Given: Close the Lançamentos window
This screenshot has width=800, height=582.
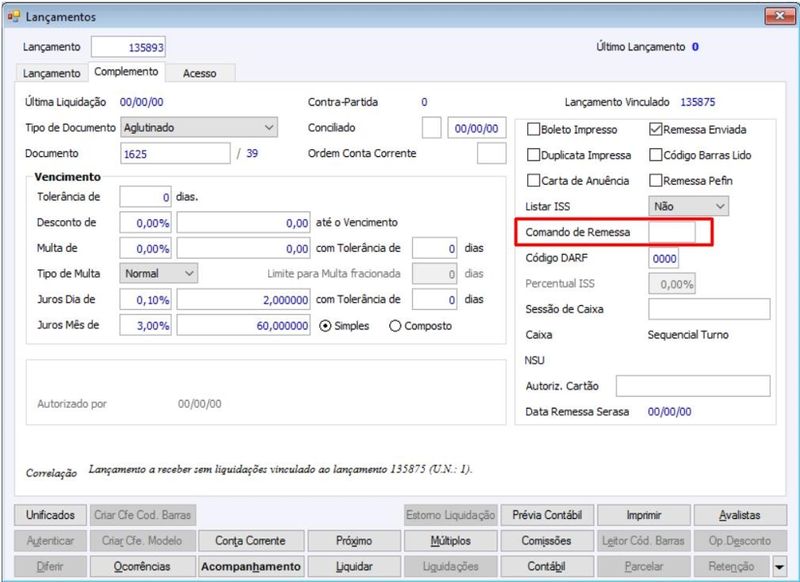Looking at the screenshot, I should 780,16.
